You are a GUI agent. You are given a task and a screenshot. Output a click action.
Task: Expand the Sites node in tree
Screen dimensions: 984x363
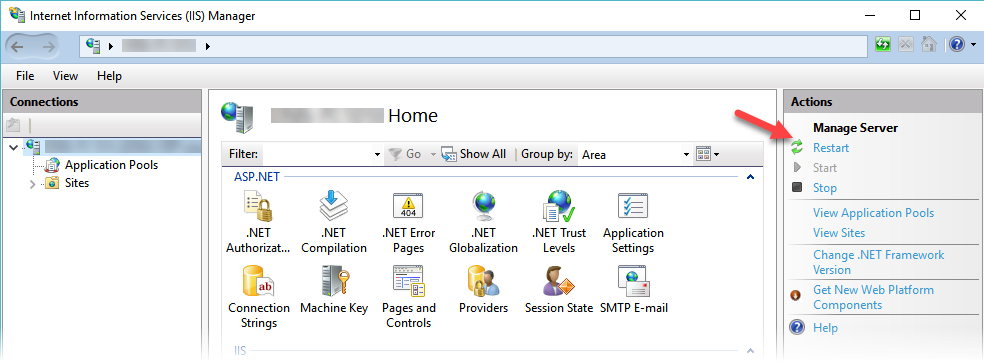coord(33,183)
